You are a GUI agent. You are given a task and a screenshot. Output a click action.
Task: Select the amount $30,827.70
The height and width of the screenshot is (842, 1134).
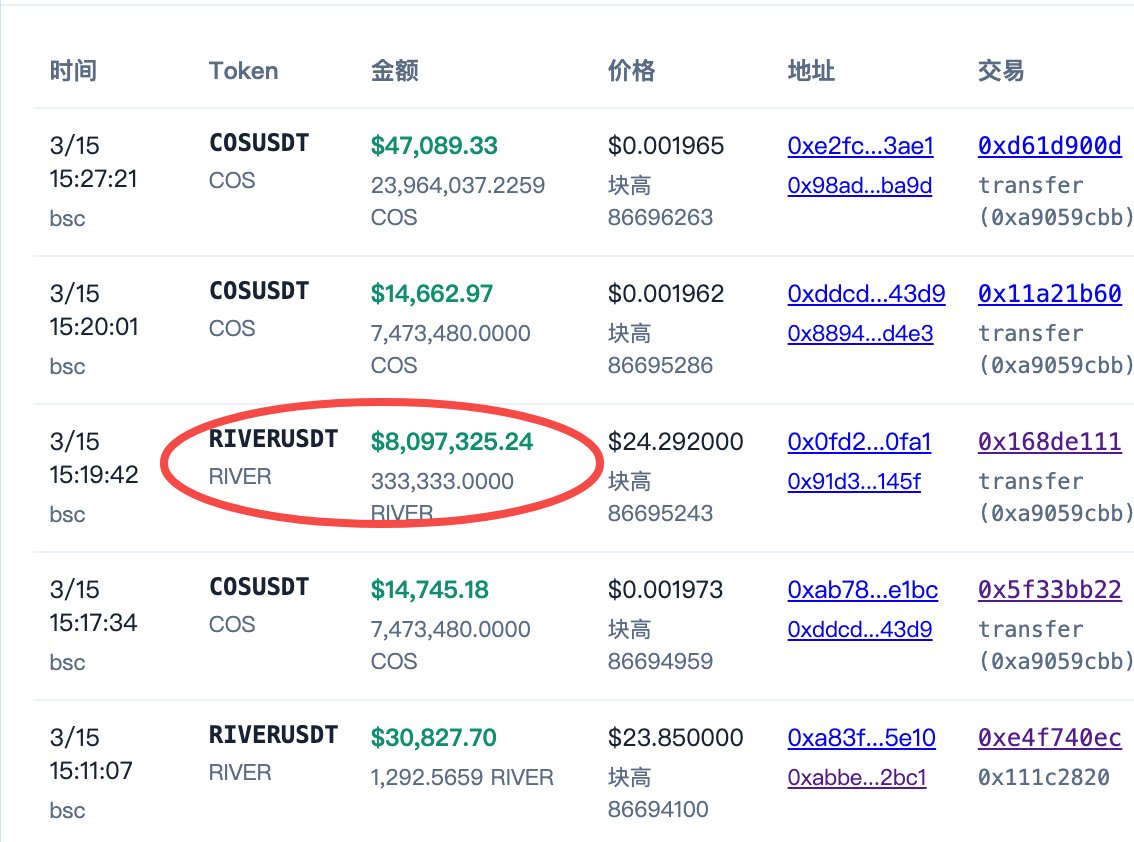[x=433, y=738]
